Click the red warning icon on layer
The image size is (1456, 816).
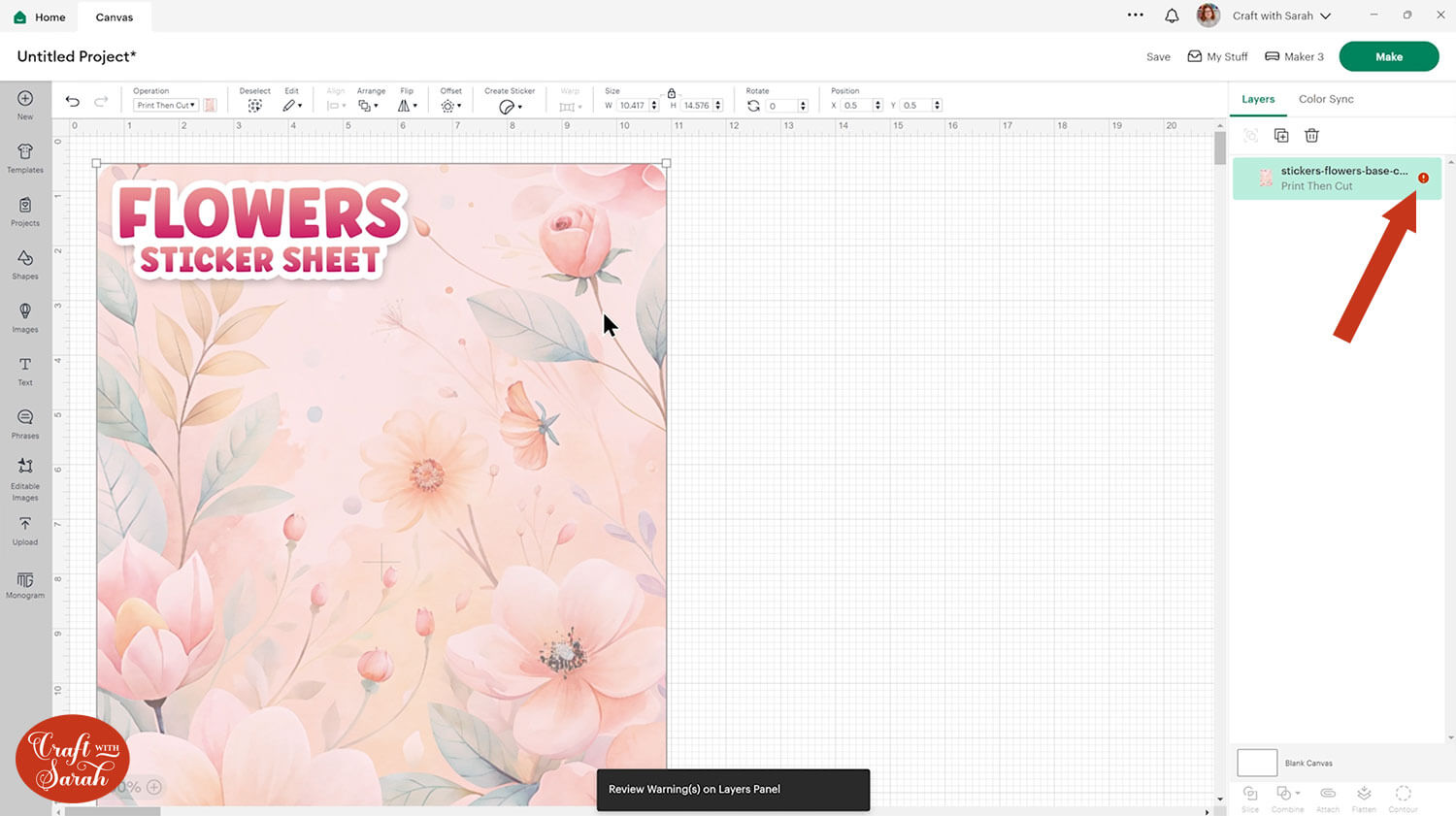(1423, 179)
